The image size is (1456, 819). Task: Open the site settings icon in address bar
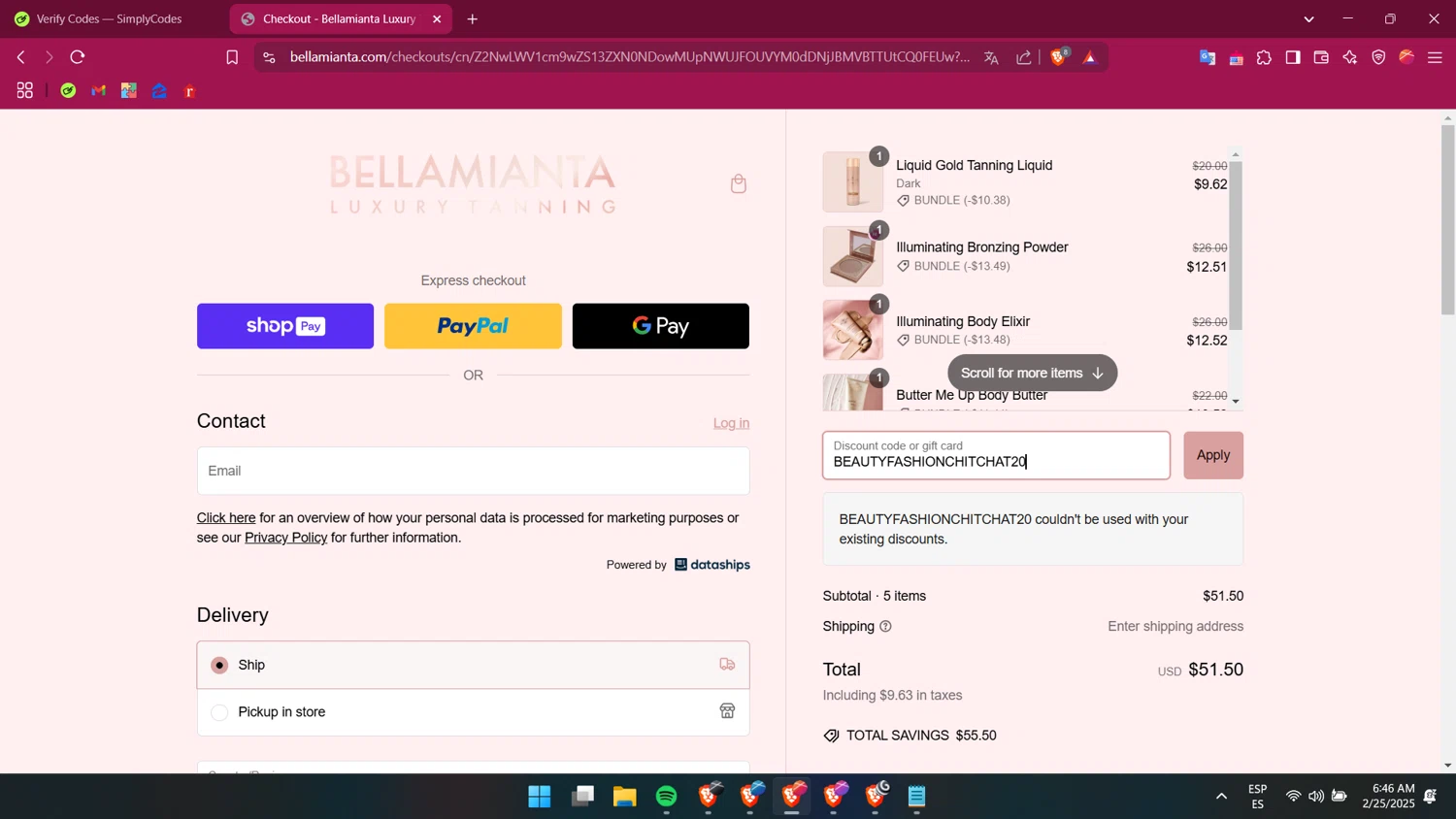[x=270, y=57]
